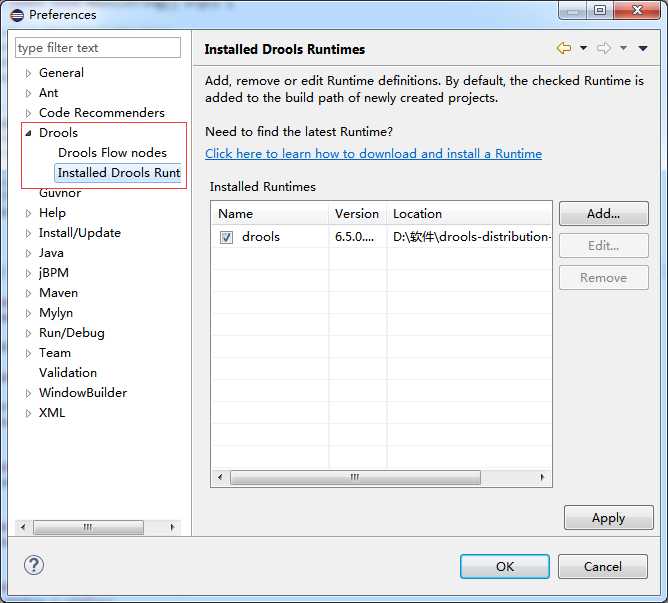Select the General preferences label
The width and height of the screenshot is (668, 603).
click(61, 73)
